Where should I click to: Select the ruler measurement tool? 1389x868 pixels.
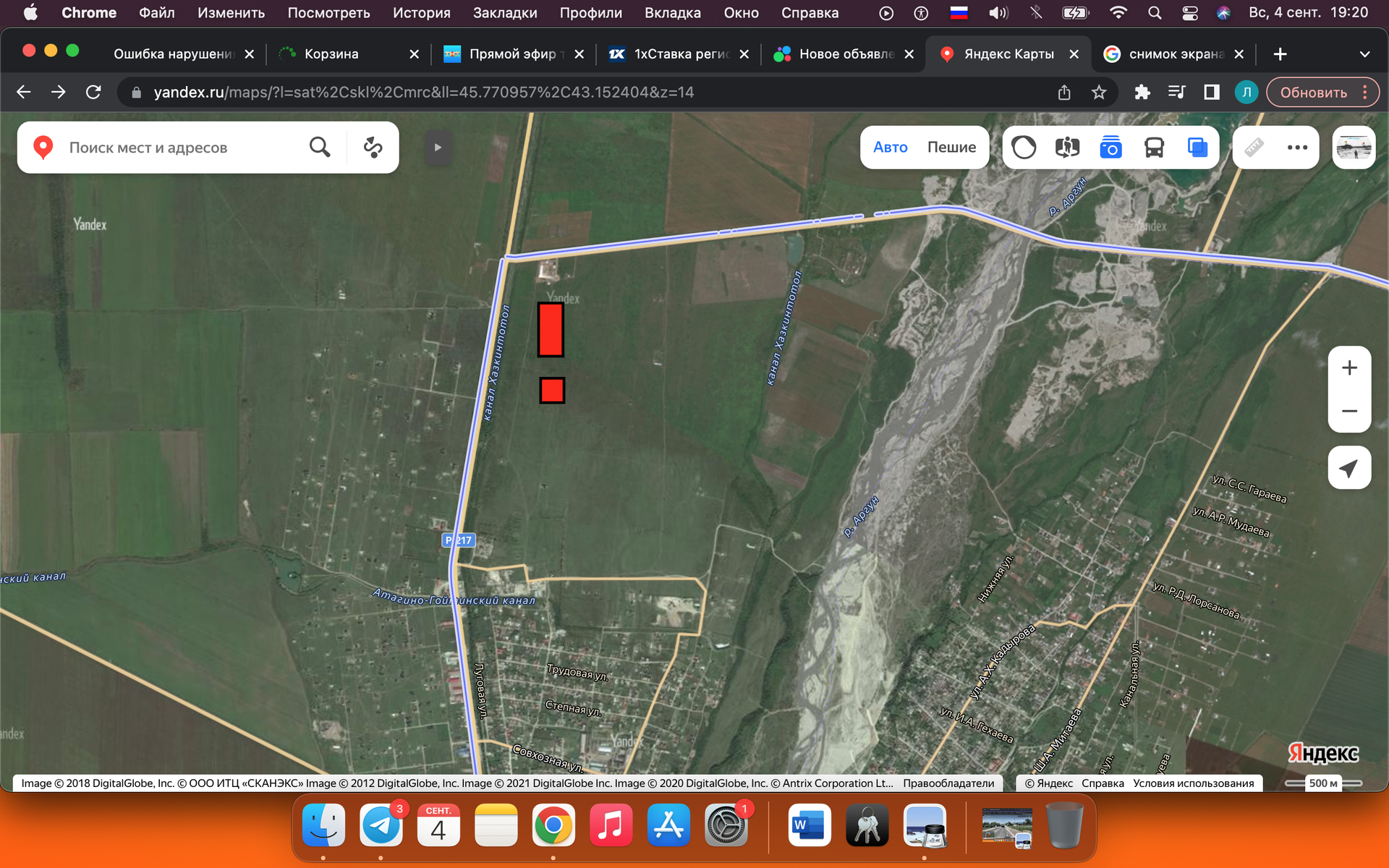tap(1254, 148)
